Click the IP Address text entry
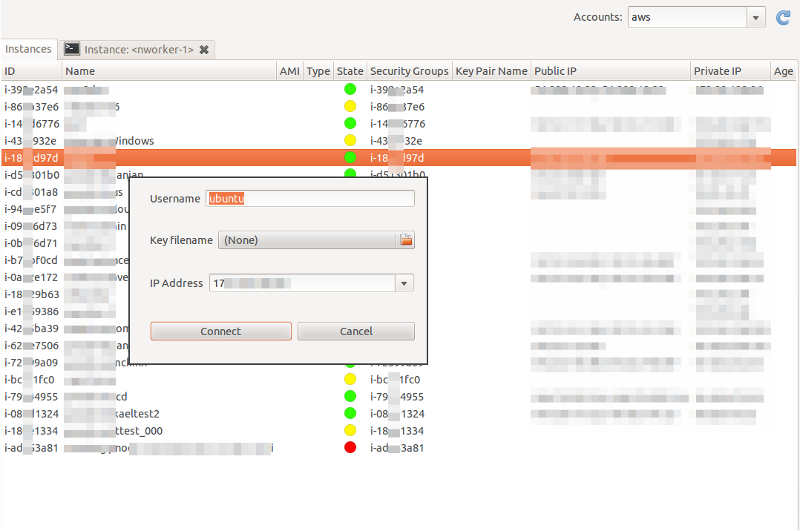The width and height of the screenshot is (800, 531). pyautogui.click(x=302, y=283)
